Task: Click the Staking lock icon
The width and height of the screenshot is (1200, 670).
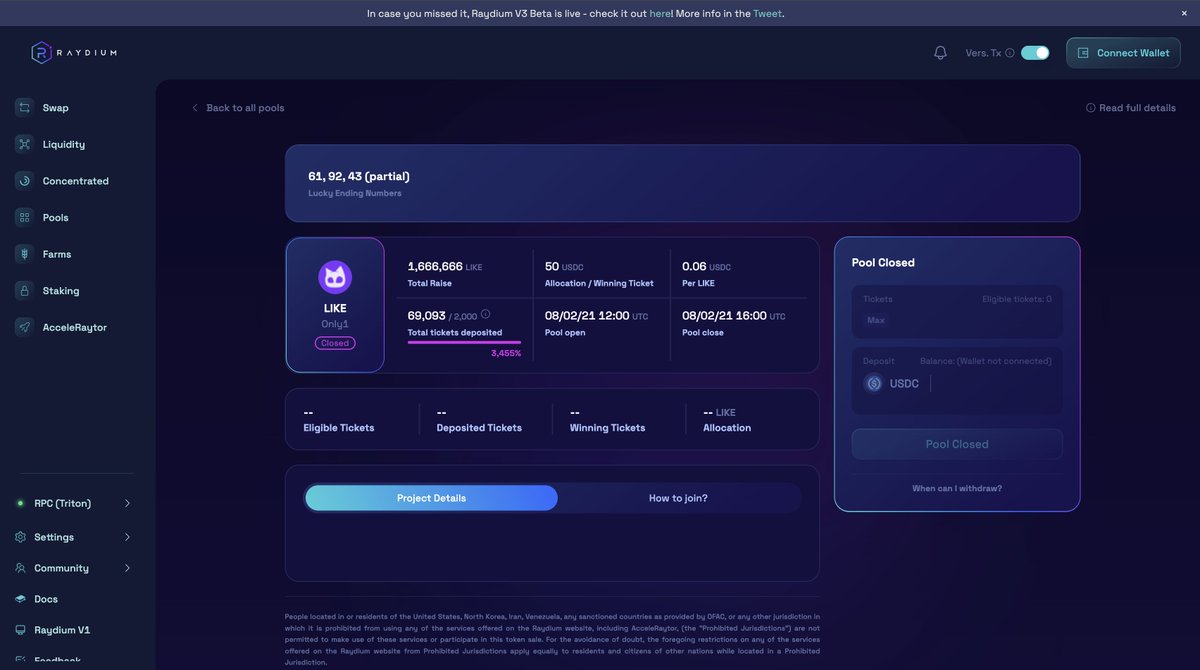Action: pos(24,291)
